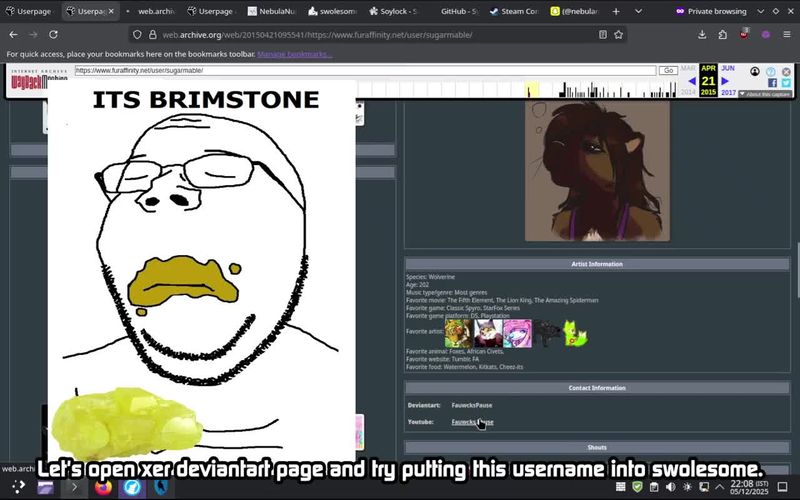Click the shield icon in system tray
This screenshot has width=800, height=500.
[x=636, y=487]
